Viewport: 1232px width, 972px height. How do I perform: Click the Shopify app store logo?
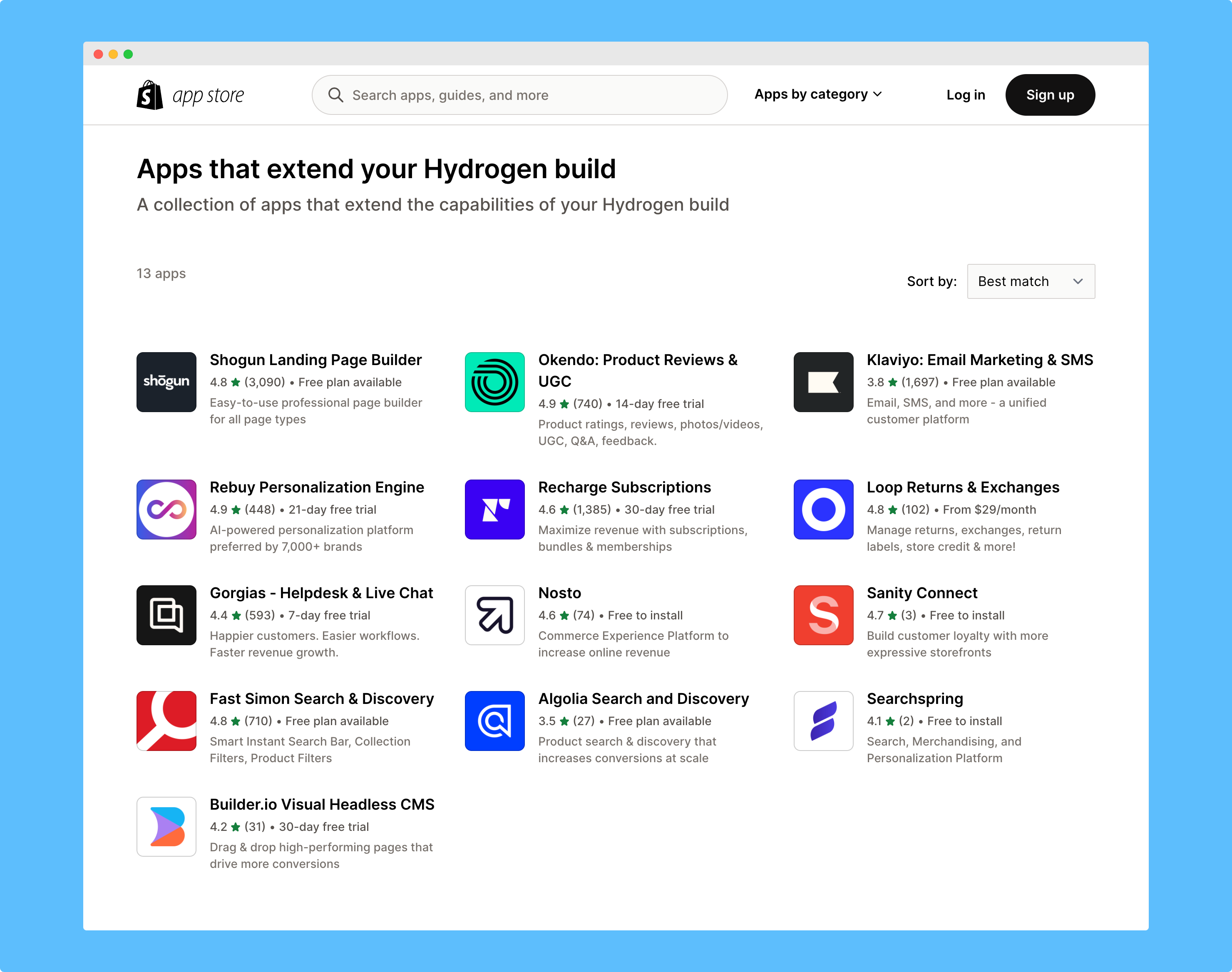coord(190,95)
